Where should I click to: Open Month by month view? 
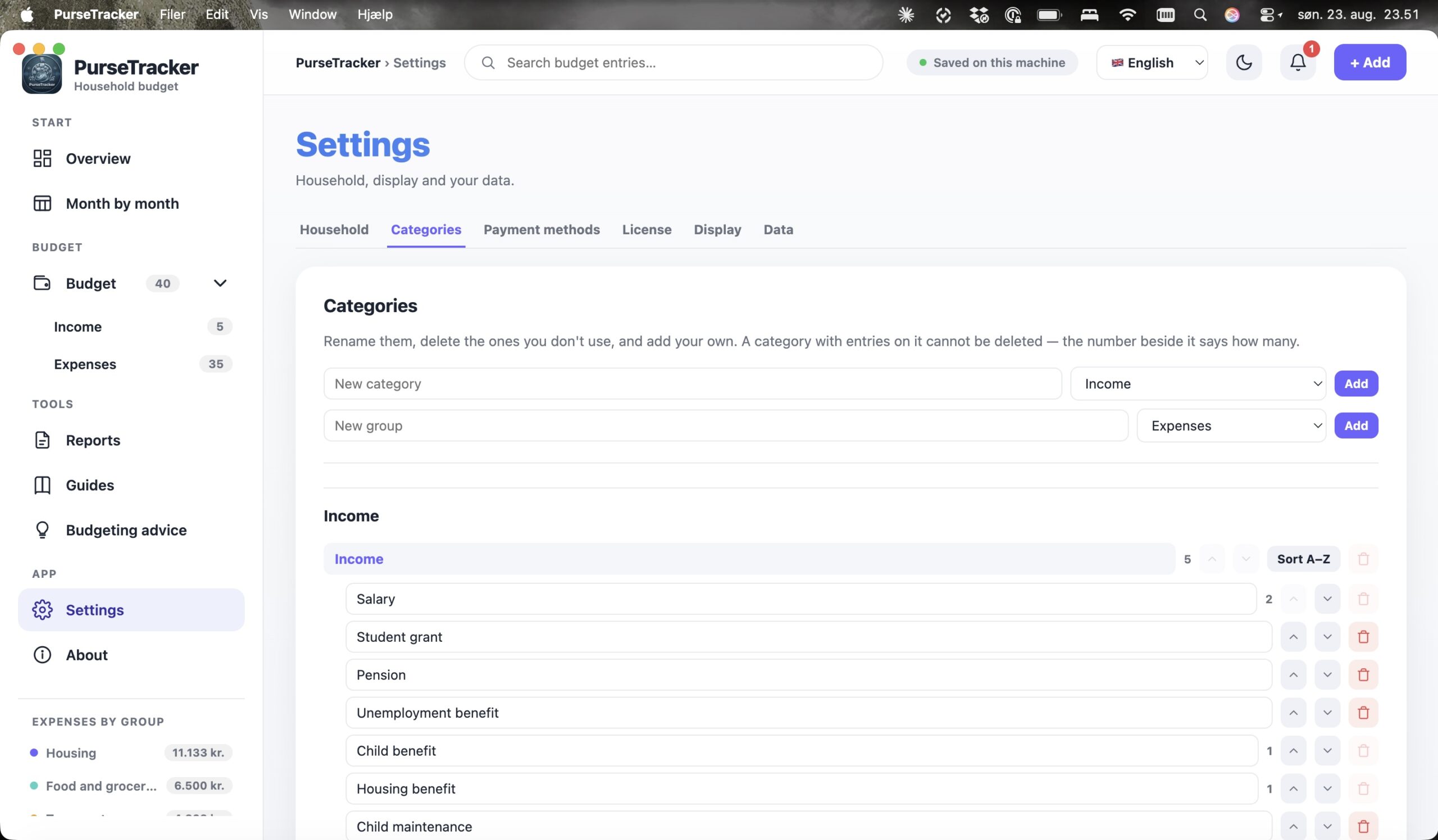click(131, 204)
